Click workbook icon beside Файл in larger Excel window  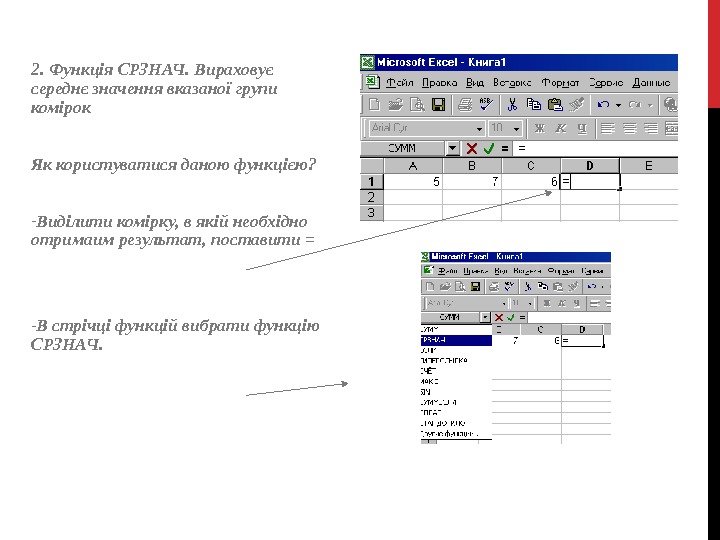point(371,82)
